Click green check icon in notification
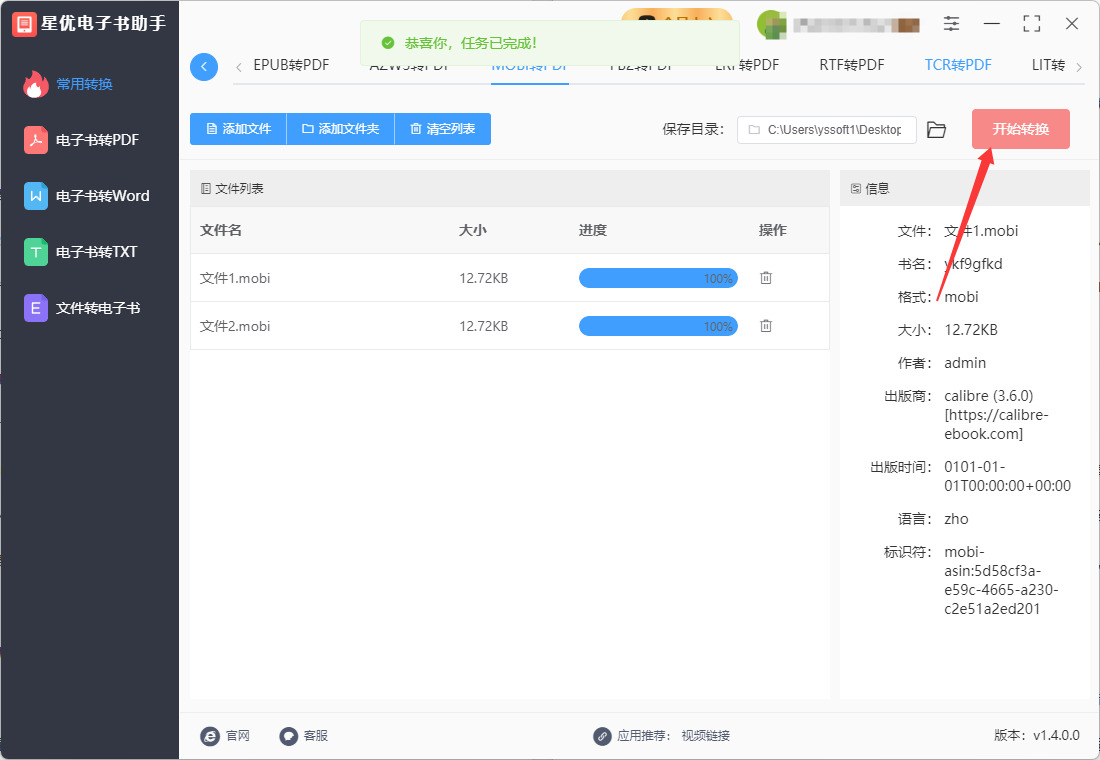This screenshot has width=1100, height=760. 388,44
